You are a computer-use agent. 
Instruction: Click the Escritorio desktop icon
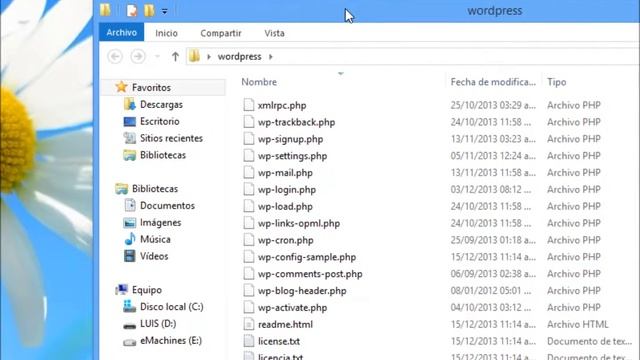129,121
